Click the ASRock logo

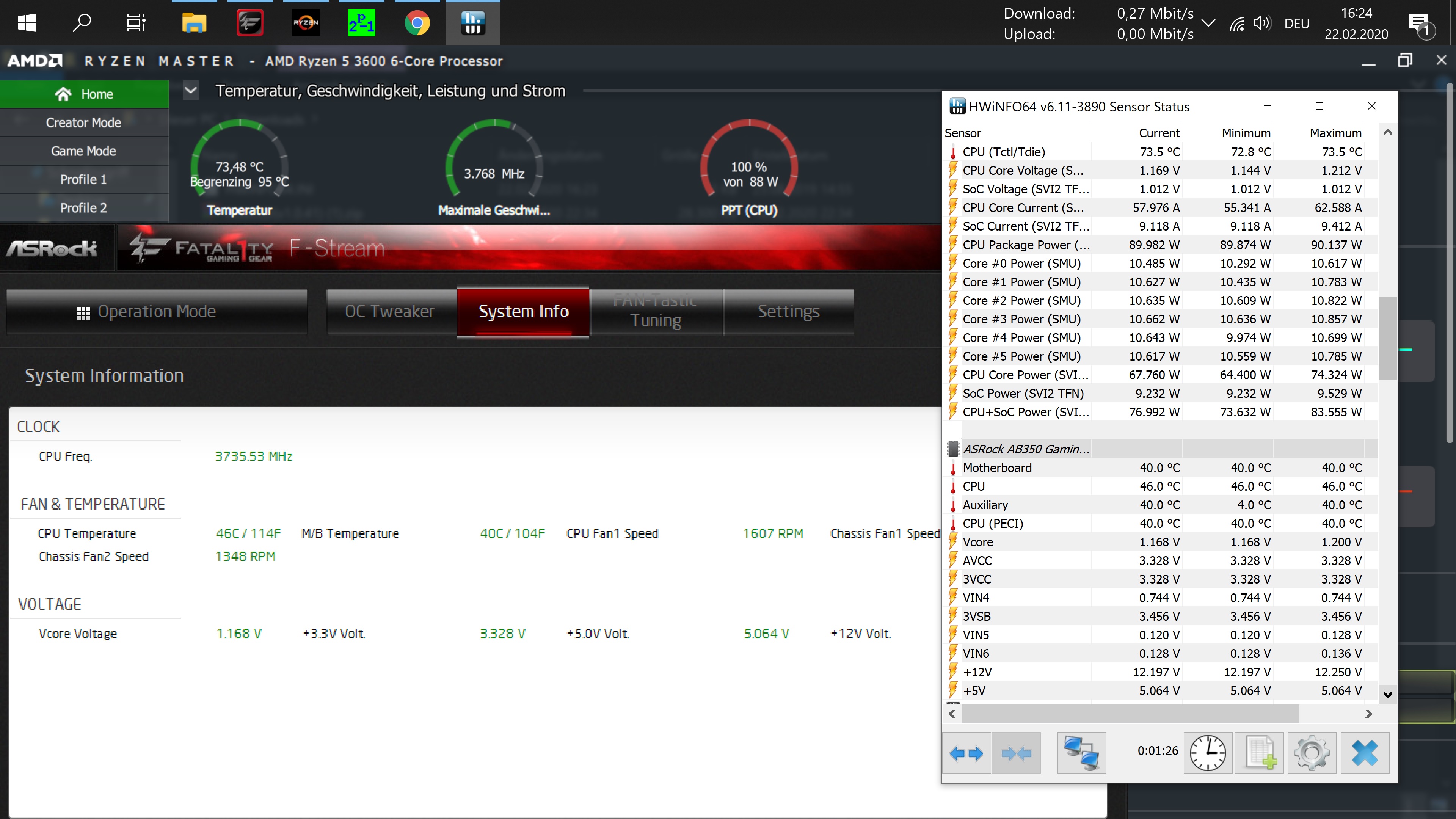click(52, 248)
